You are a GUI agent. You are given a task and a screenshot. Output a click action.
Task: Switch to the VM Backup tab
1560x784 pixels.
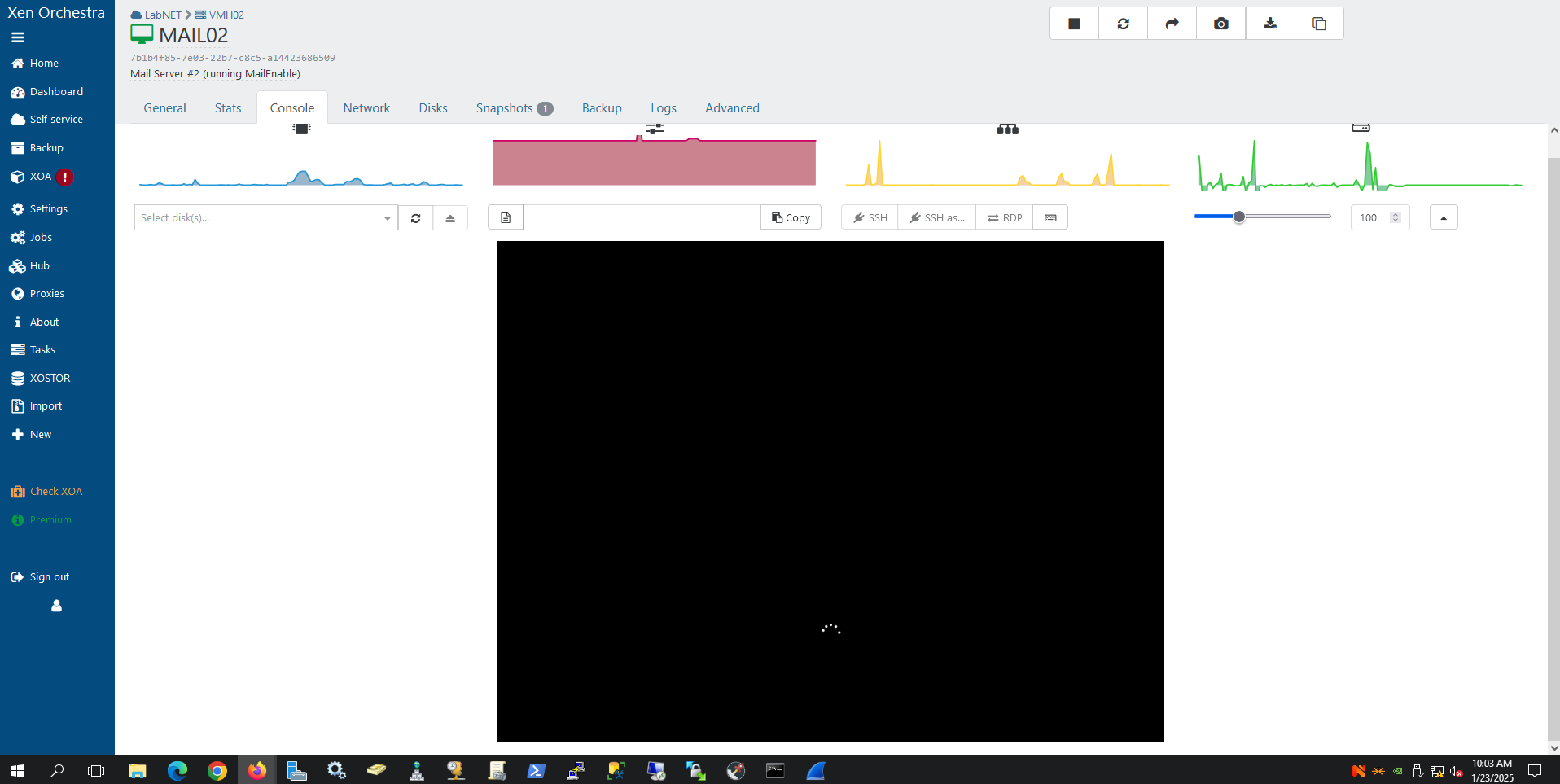click(x=602, y=108)
